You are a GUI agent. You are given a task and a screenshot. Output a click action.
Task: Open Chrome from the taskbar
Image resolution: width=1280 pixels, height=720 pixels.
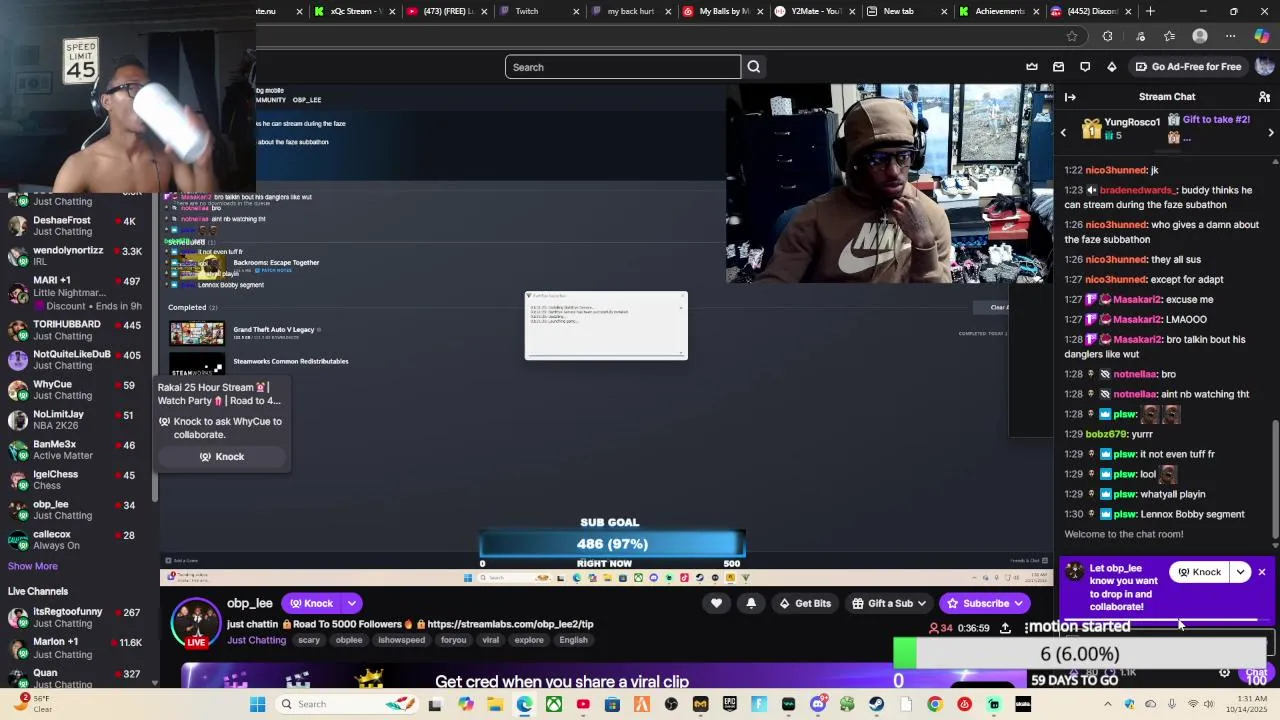(x=935, y=704)
